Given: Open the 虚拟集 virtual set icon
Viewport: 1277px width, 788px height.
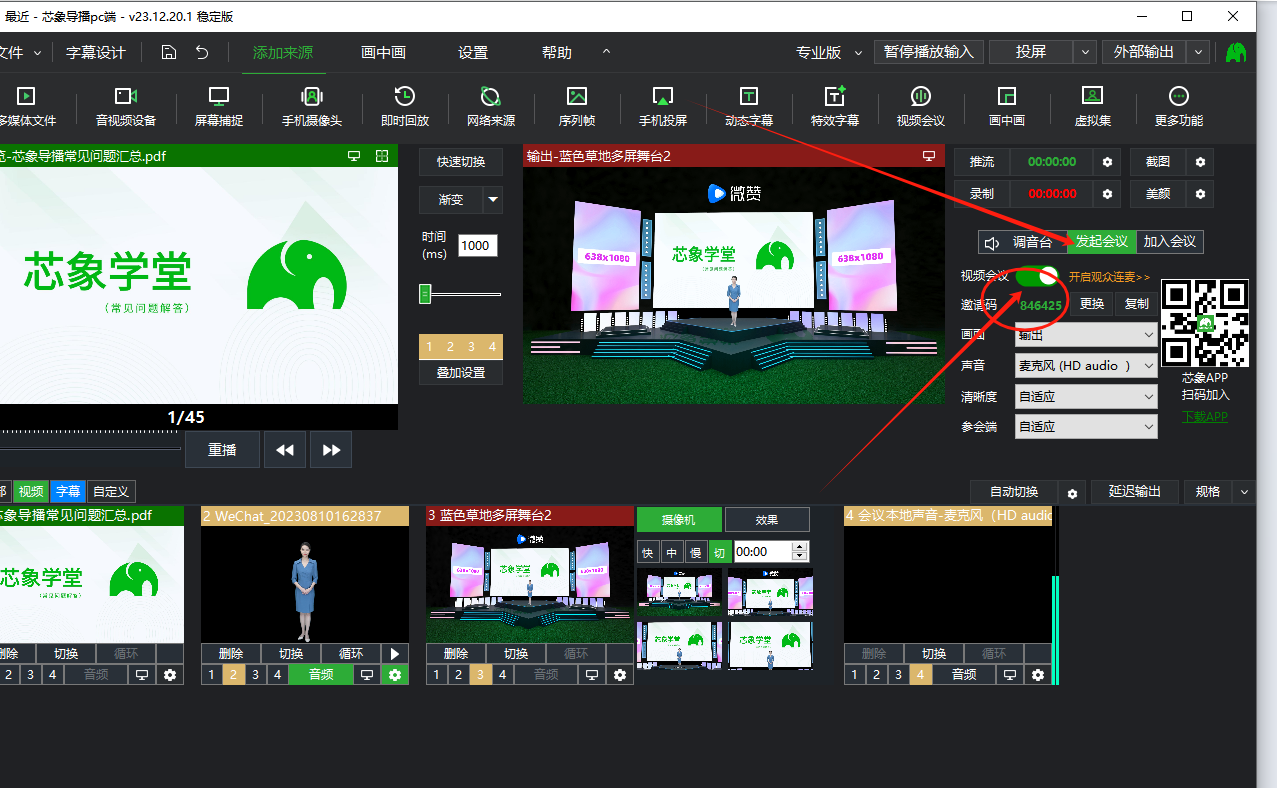Looking at the screenshot, I should 1092,97.
